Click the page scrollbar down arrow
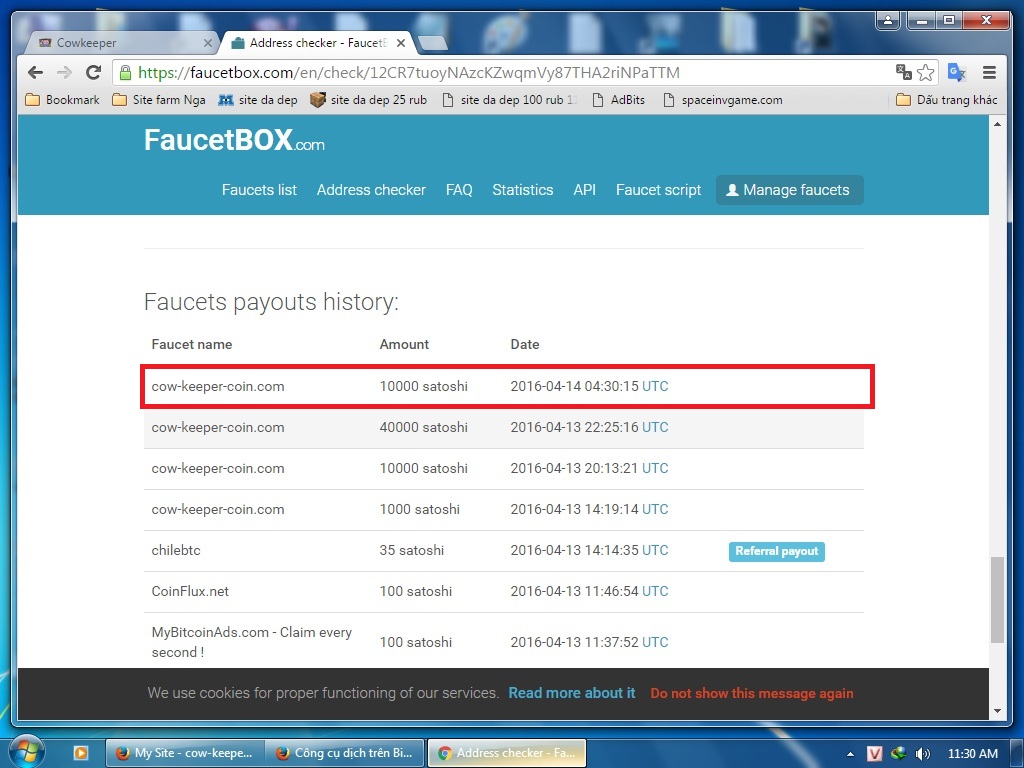The image size is (1024, 768). coord(997,711)
